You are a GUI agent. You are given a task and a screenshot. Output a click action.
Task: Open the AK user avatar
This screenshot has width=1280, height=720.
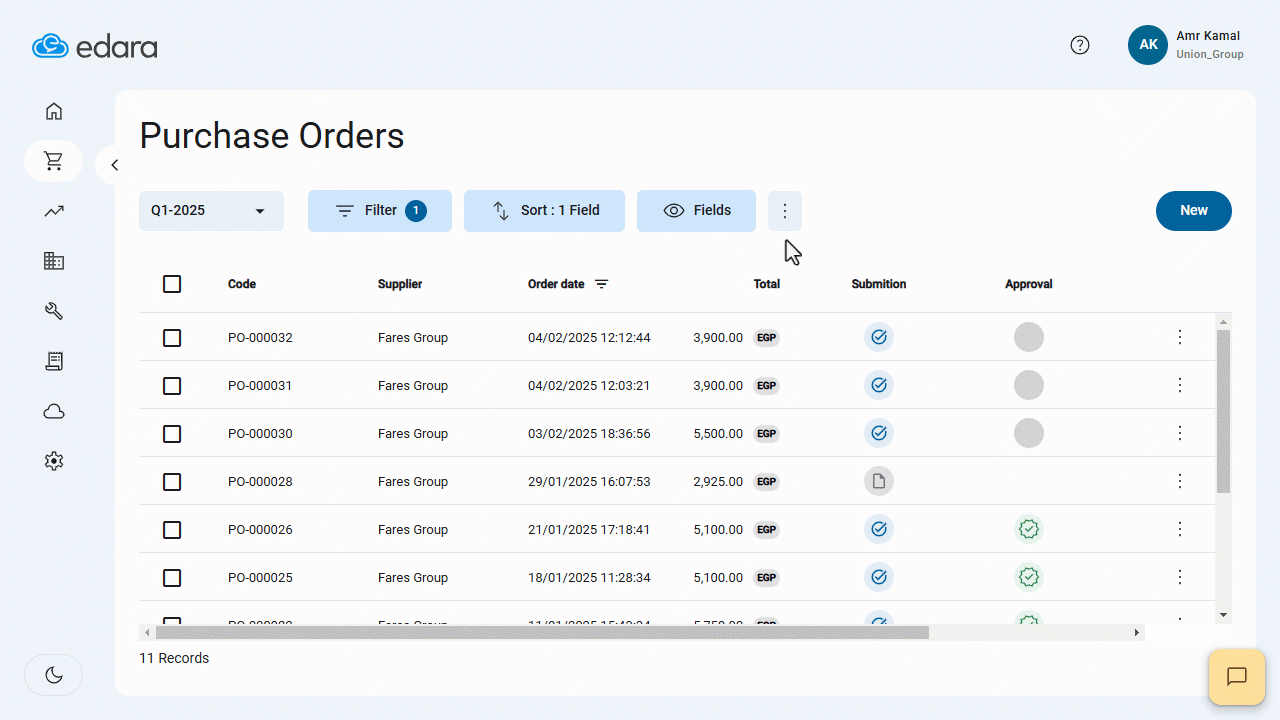(1148, 45)
